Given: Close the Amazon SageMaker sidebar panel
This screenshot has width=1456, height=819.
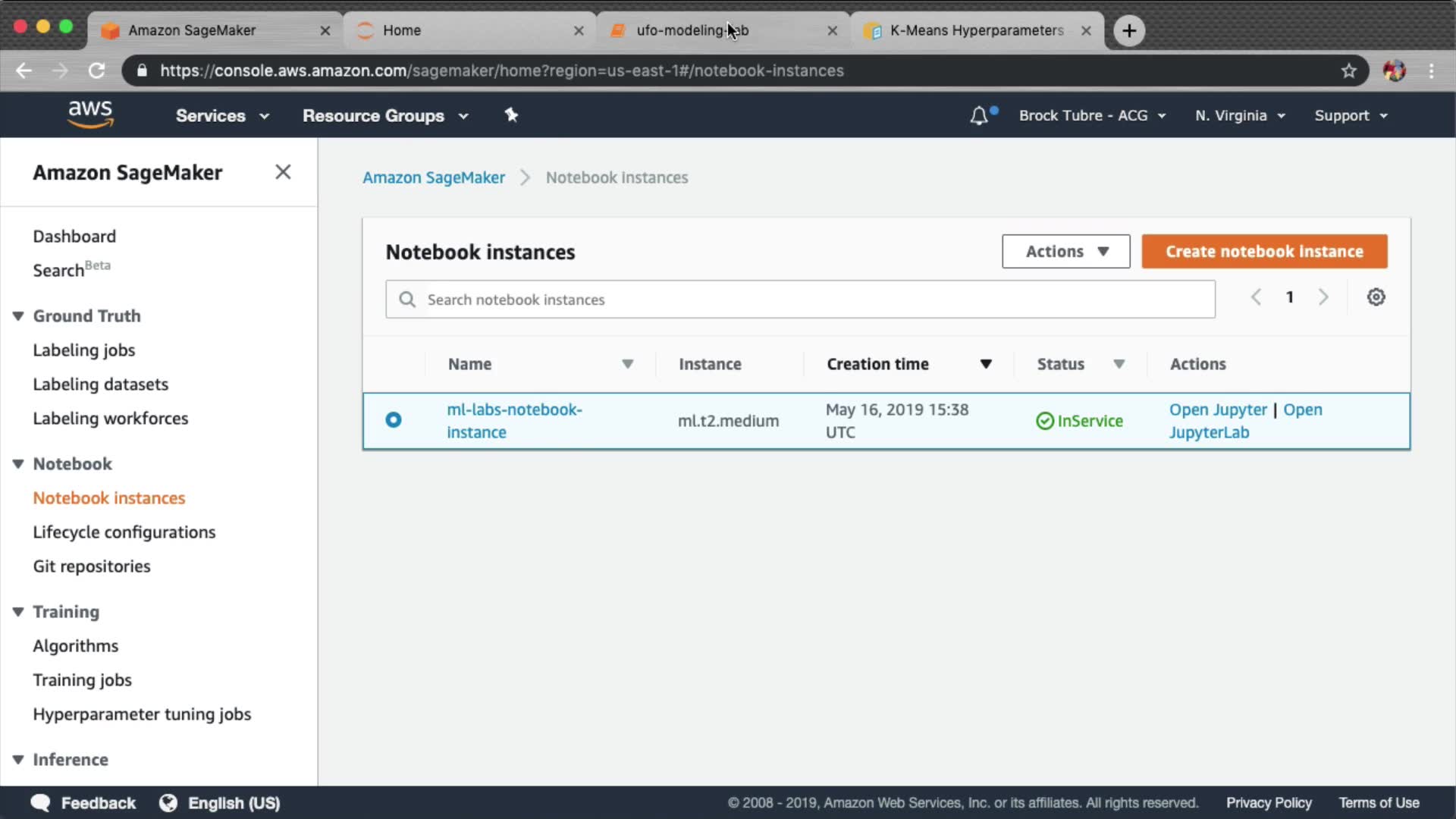Looking at the screenshot, I should (283, 172).
